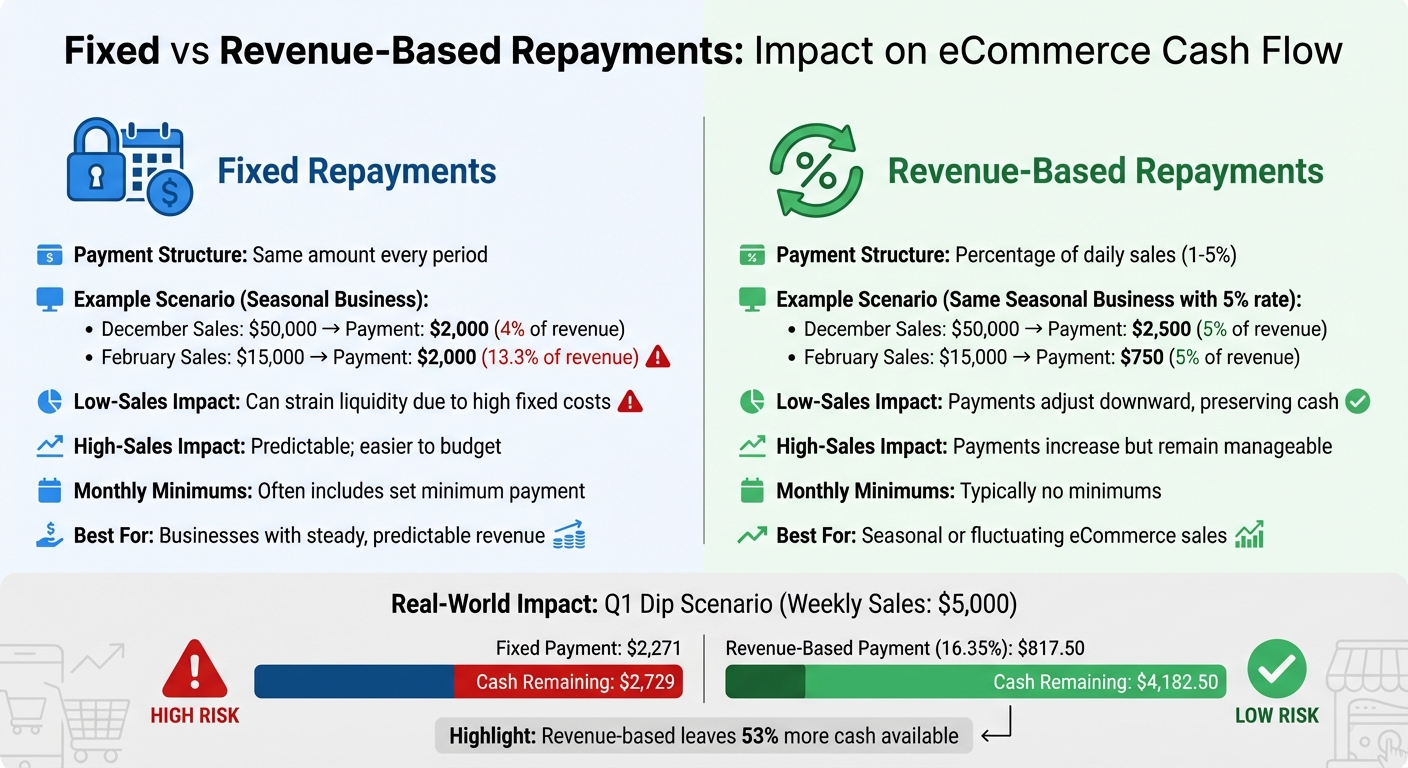Click the Fixed Payment Structure dollar icon
The width and height of the screenshot is (1408, 768).
tap(49, 255)
